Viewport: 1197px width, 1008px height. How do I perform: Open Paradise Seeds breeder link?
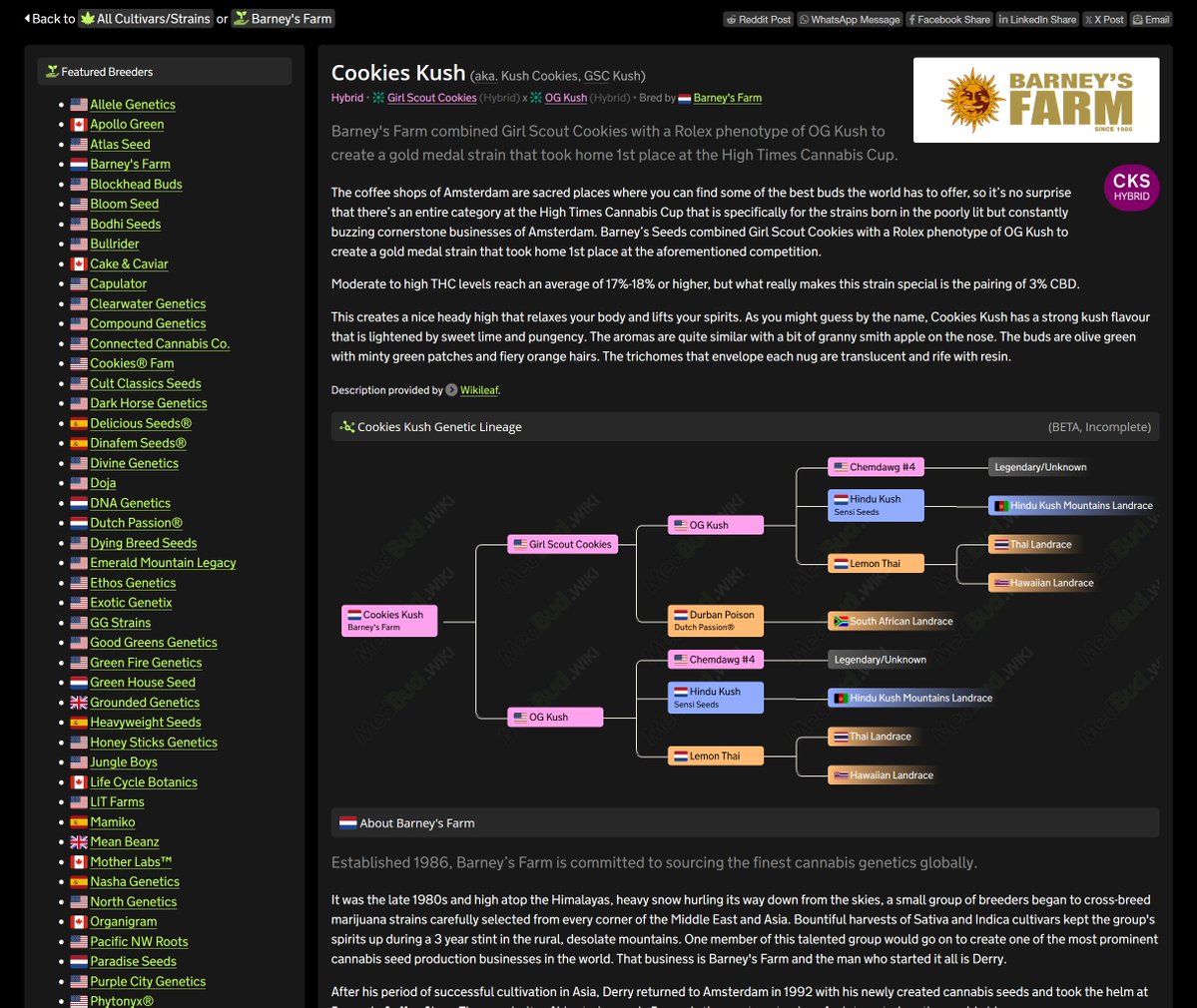133,961
